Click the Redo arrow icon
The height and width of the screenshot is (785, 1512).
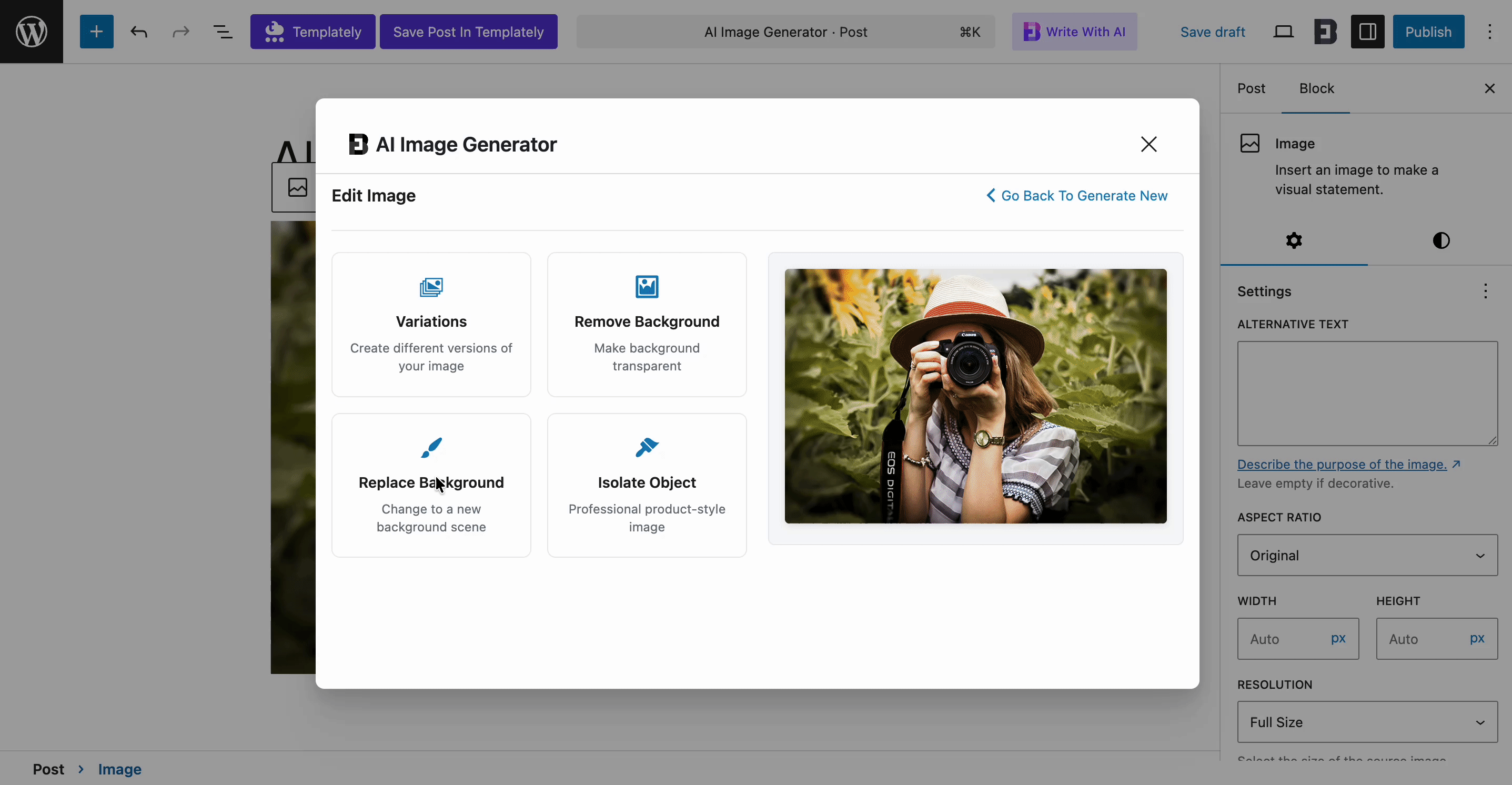click(x=180, y=32)
